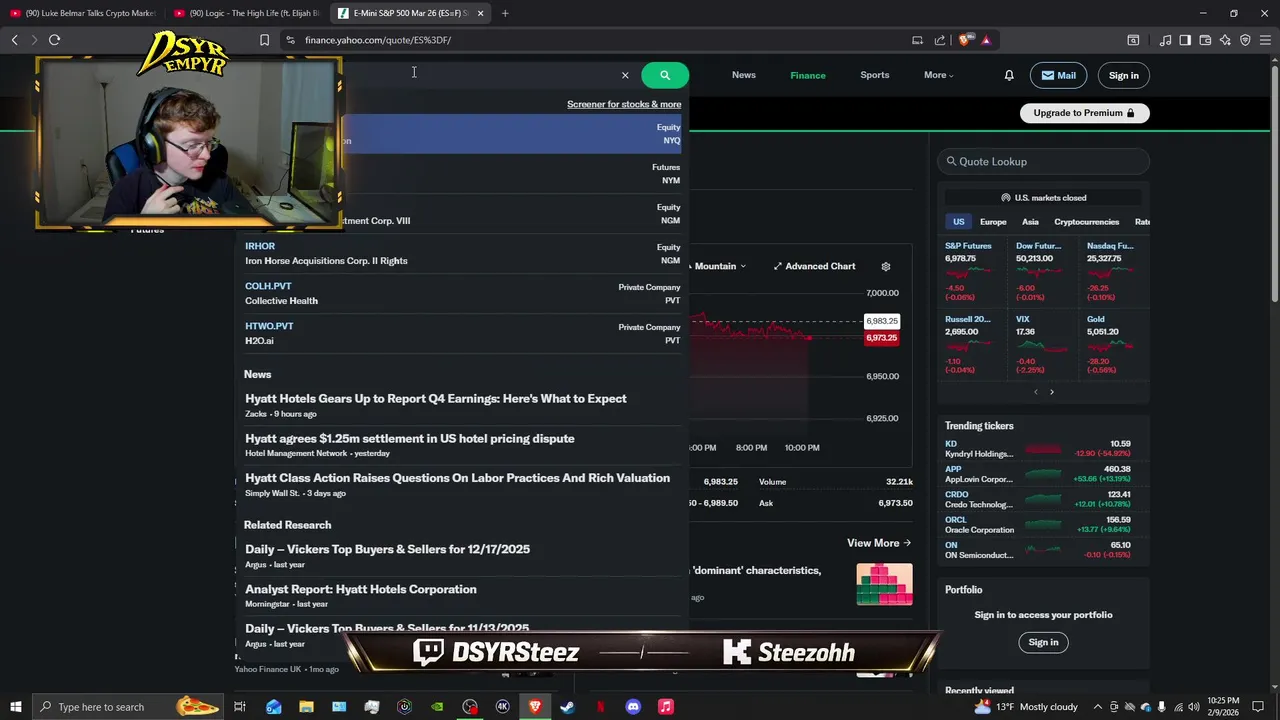Image resolution: width=1280 pixels, height=720 pixels.
Task: Open Hyatt $1.25m settlement news article
Action: tap(410, 439)
